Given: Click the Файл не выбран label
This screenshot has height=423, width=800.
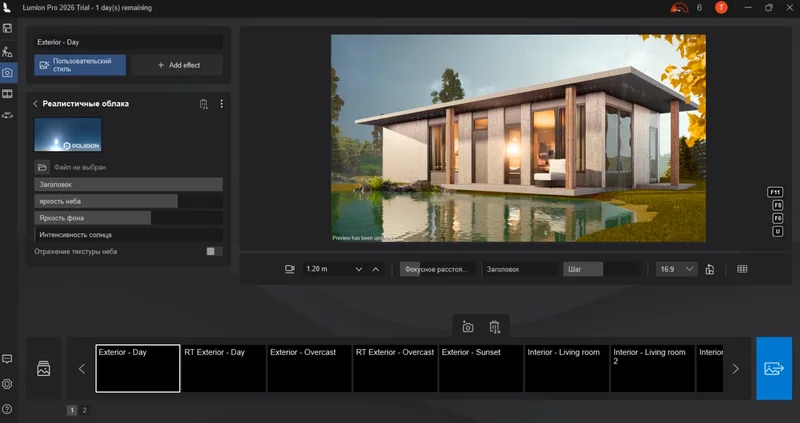Looking at the screenshot, I should (80, 167).
